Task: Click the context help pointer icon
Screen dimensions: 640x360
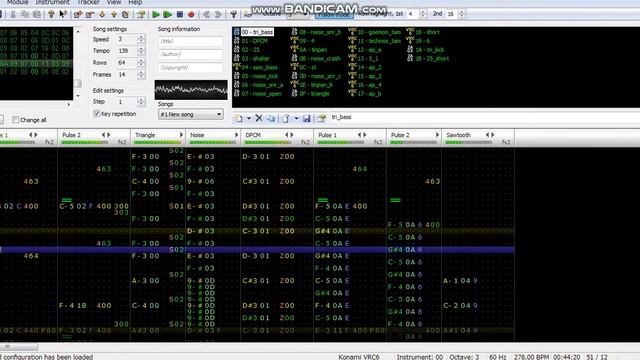Action: (x=62, y=15)
